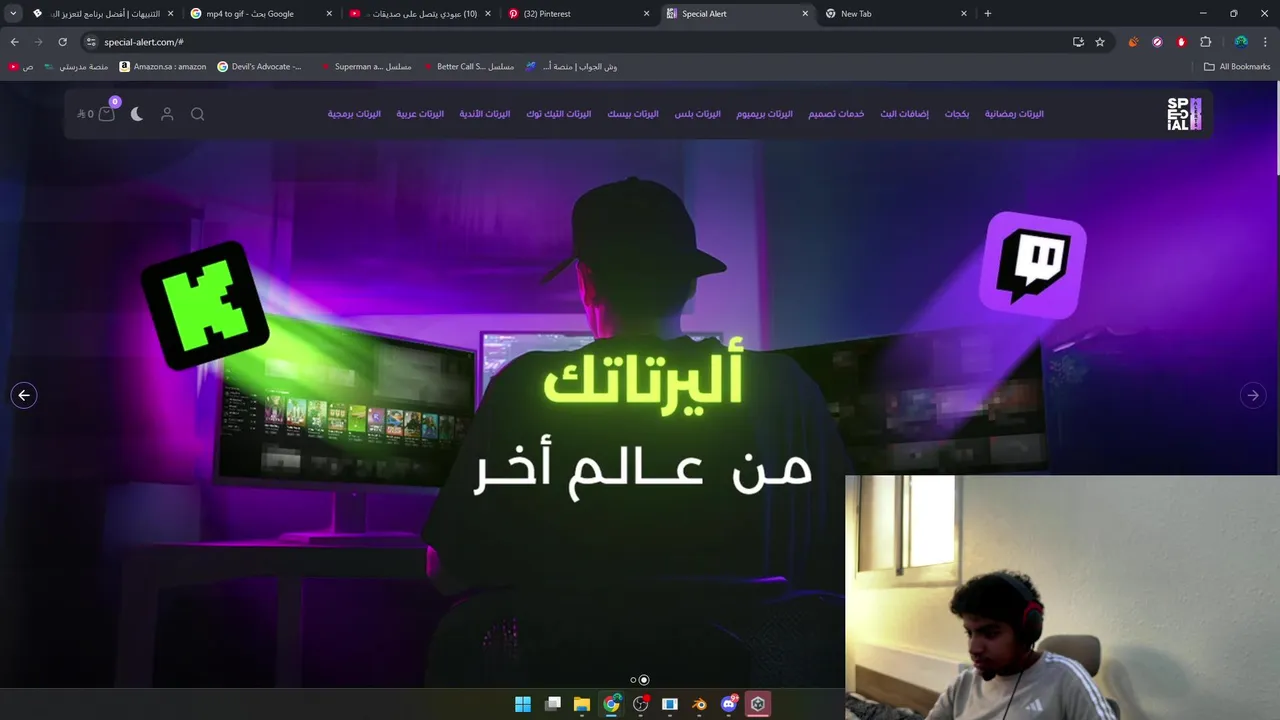Open the red extension icon in toolbar
Viewport: 1280px width, 720px height.
coord(1181,42)
